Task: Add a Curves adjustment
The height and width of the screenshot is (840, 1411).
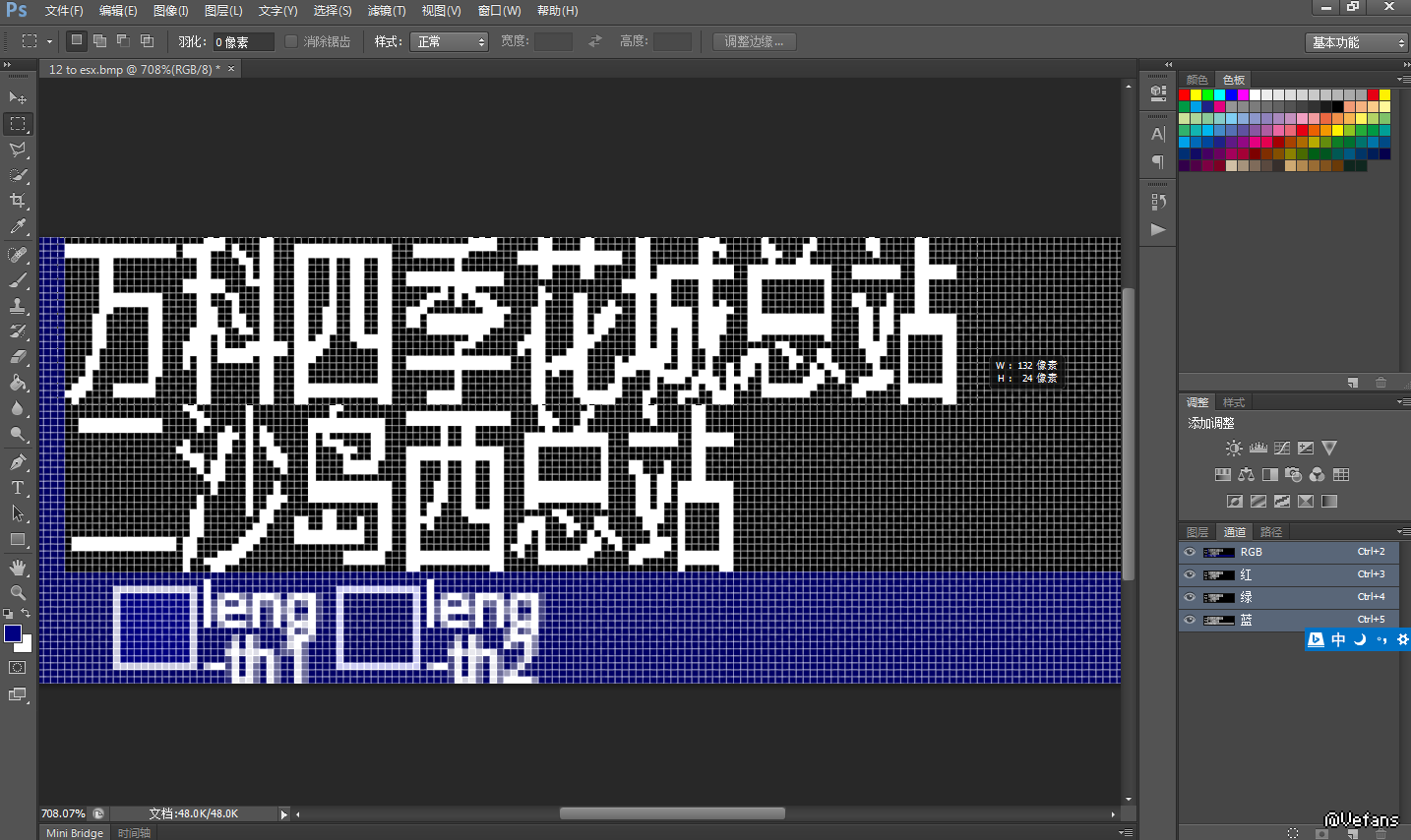Action: [x=1282, y=449]
